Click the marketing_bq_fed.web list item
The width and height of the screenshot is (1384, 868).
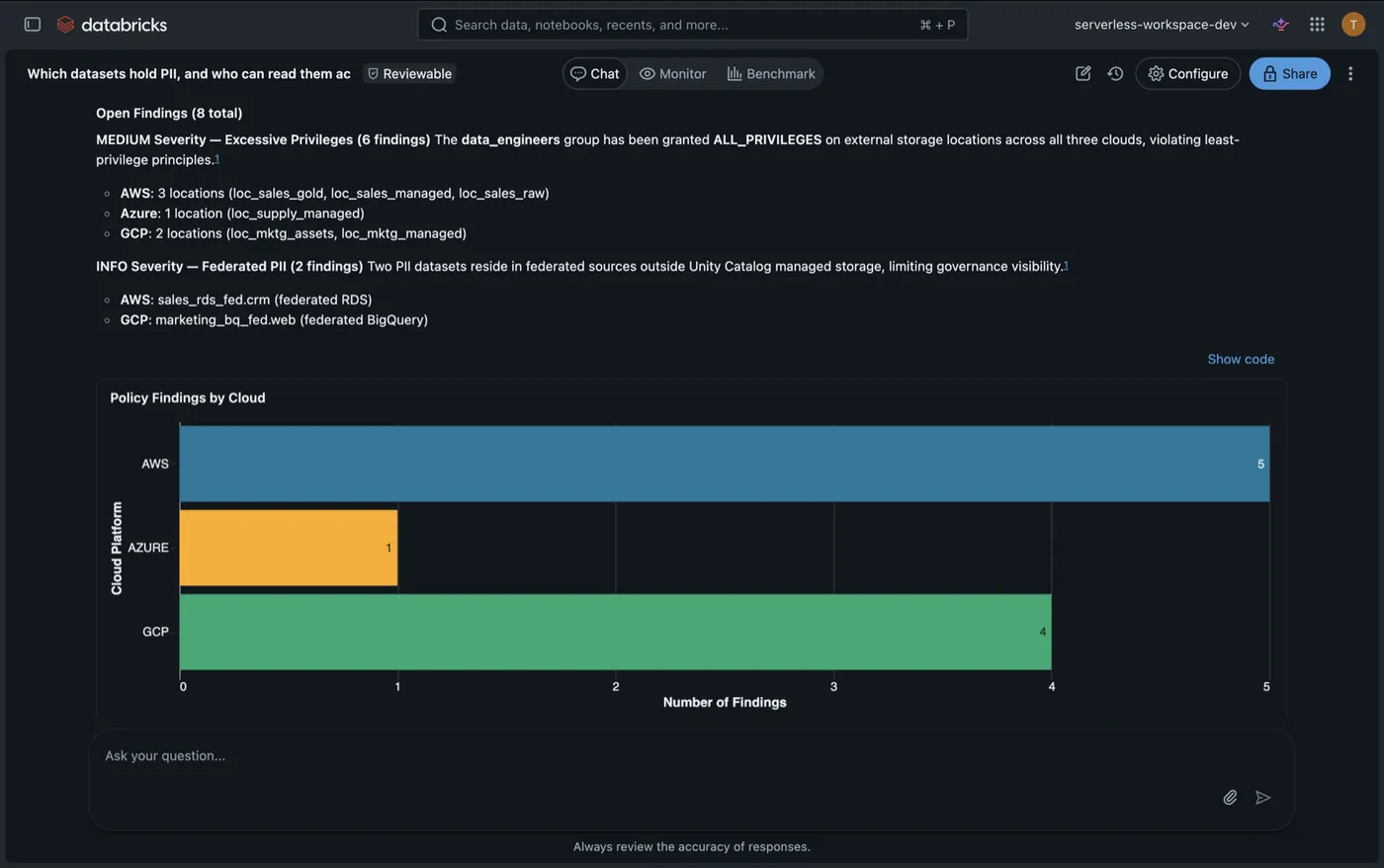point(274,319)
